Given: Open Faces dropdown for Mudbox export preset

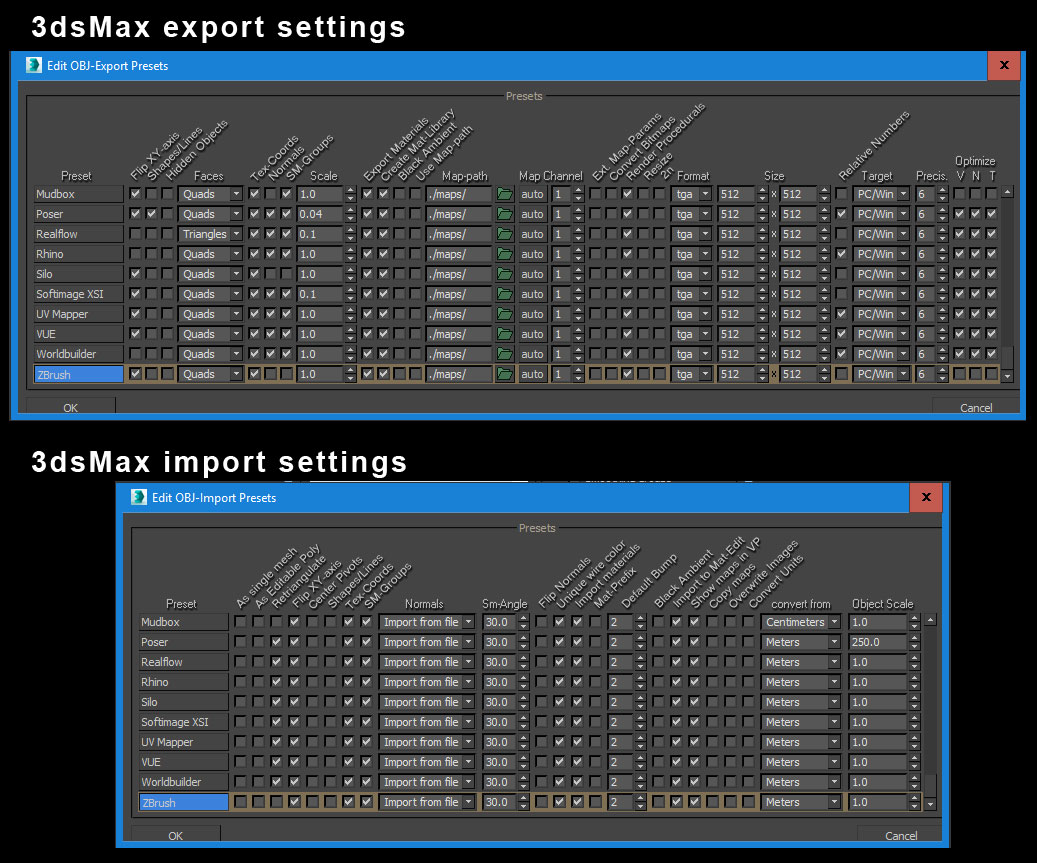Looking at the screenshot, I should coord(210,194).
